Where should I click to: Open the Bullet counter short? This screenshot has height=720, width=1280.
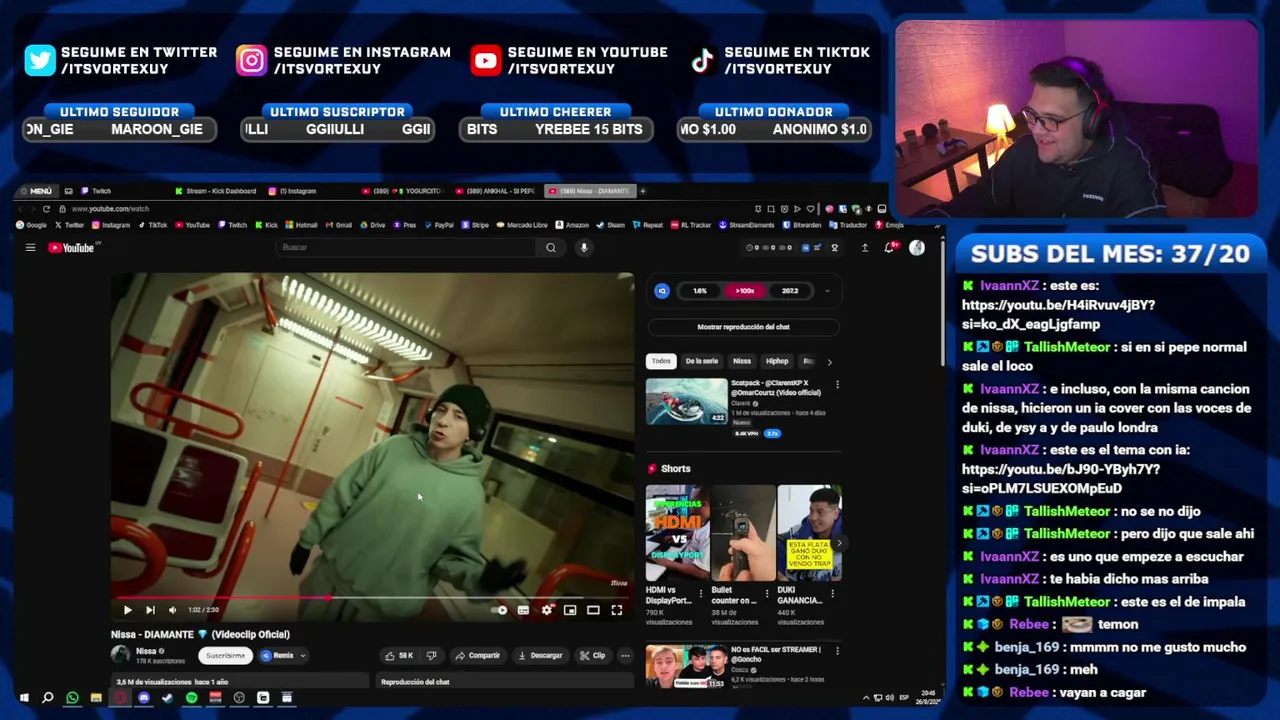coord(743,533)
